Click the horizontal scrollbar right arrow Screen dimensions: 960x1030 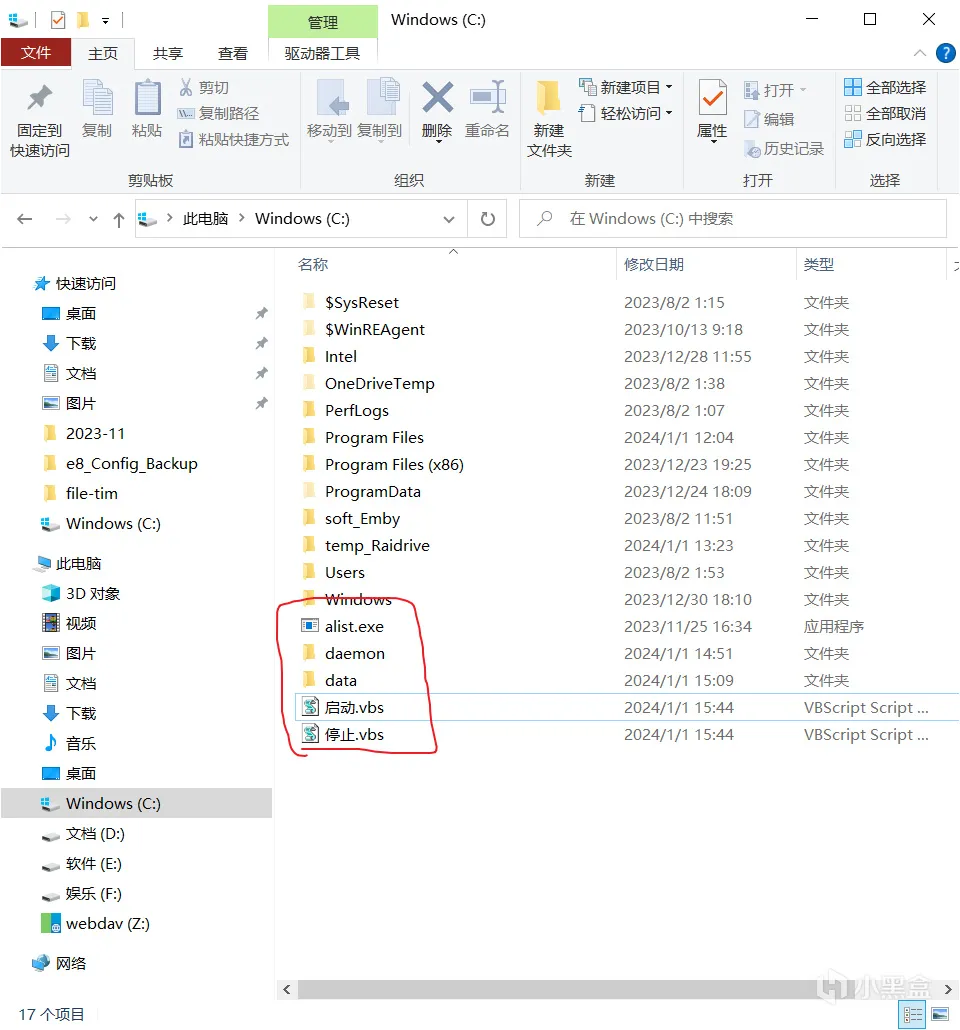click(948, 989)
